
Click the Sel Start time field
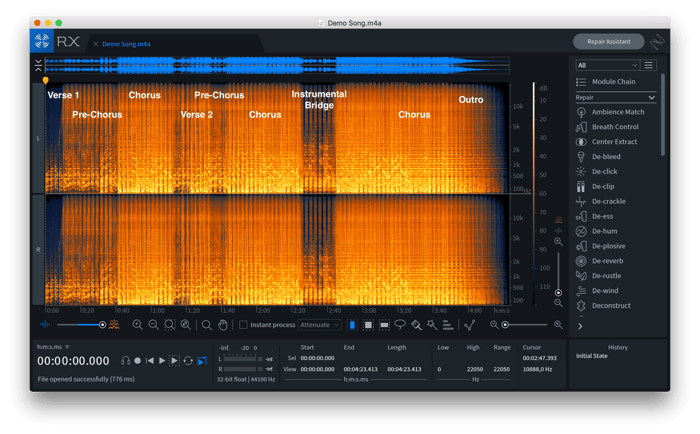[x=317, y=358]
